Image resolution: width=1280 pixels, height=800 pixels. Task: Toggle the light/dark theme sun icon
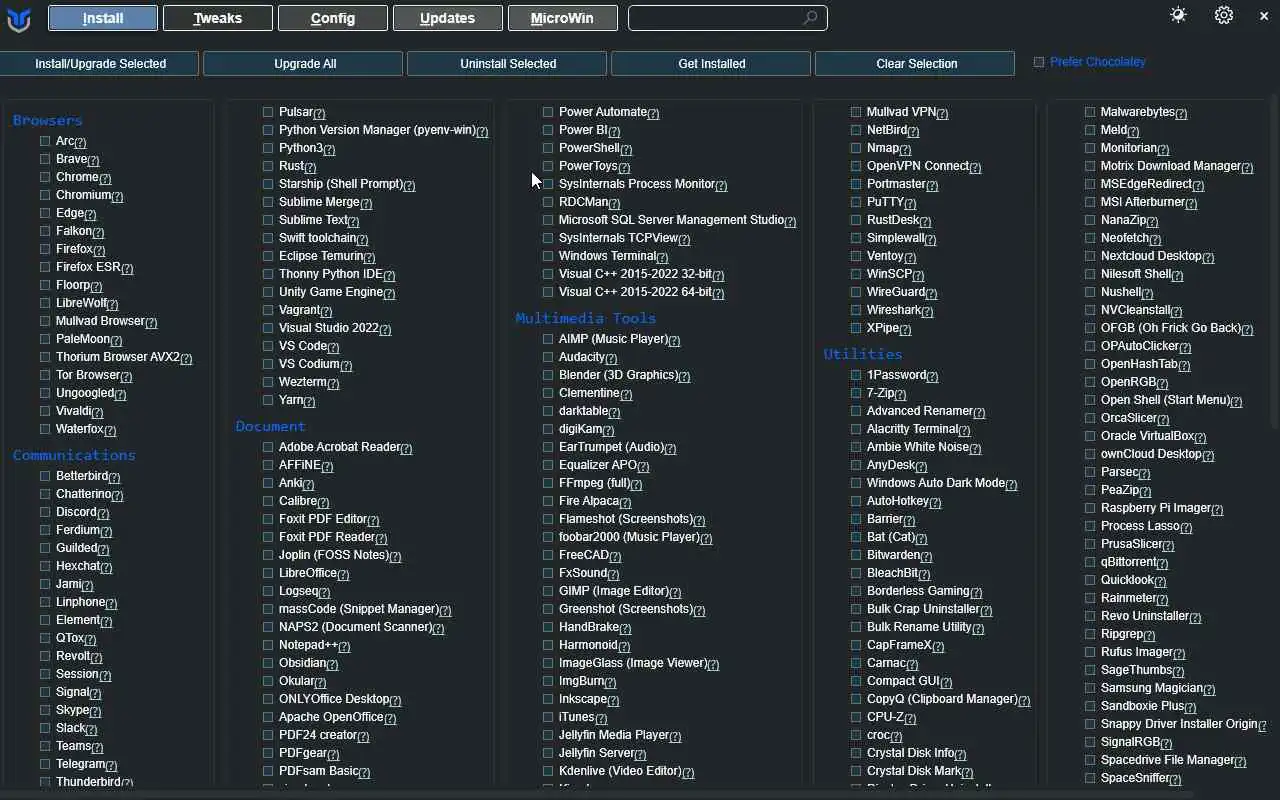[x=1178, y=15]
